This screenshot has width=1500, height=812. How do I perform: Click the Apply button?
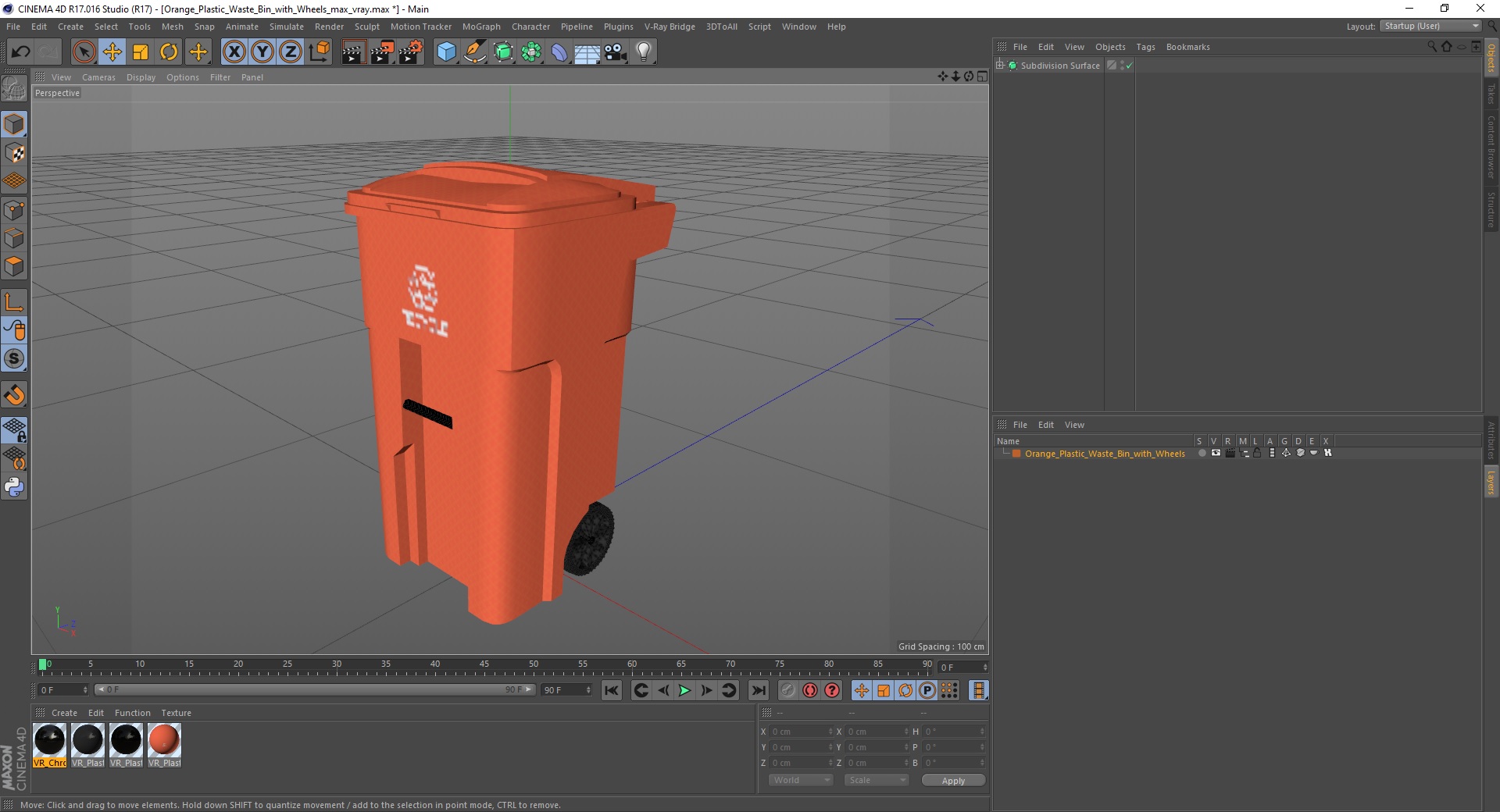tap(953, 781)
